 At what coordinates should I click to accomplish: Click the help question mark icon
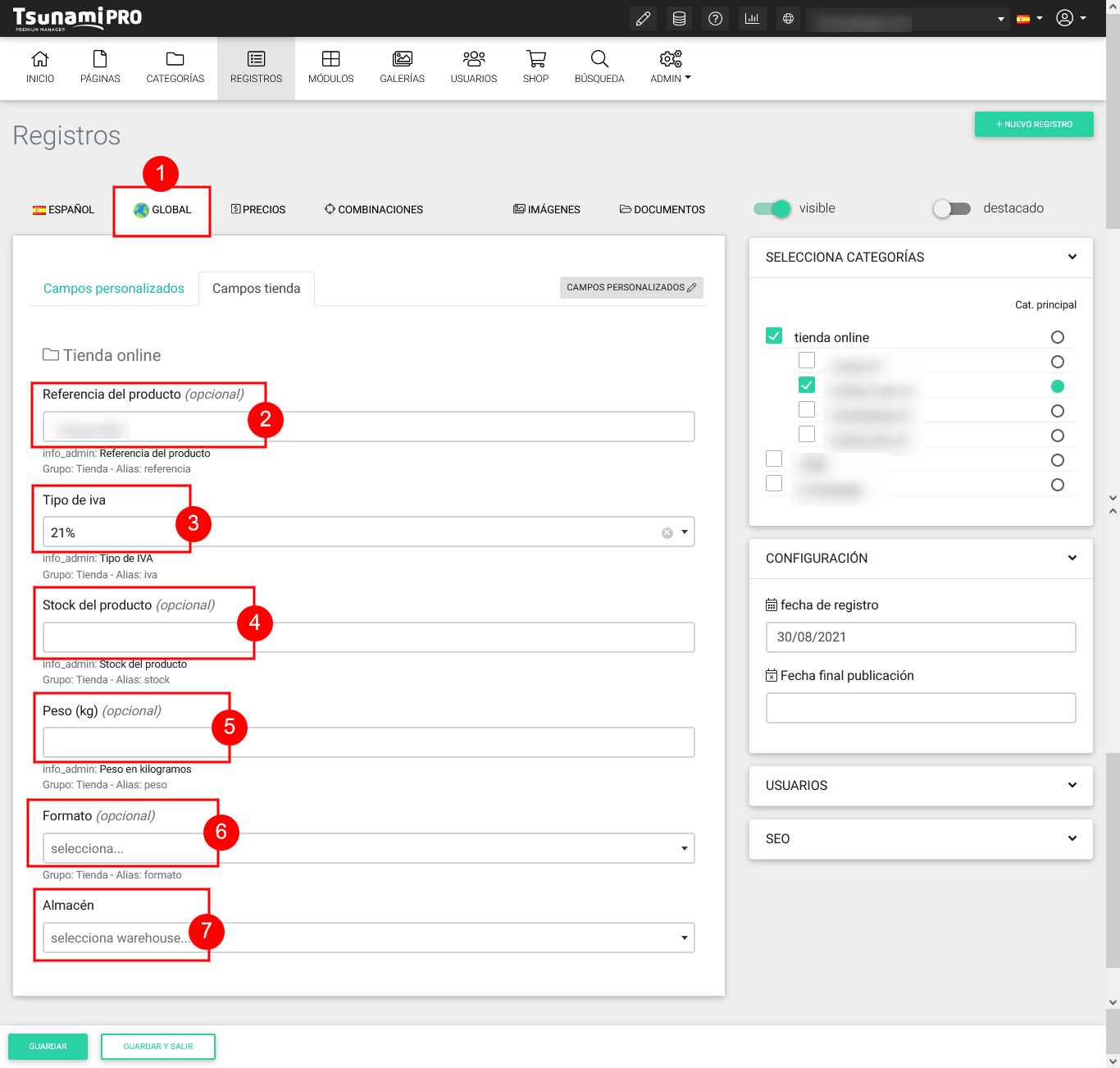pyautogui.click(x=715, y=18)
